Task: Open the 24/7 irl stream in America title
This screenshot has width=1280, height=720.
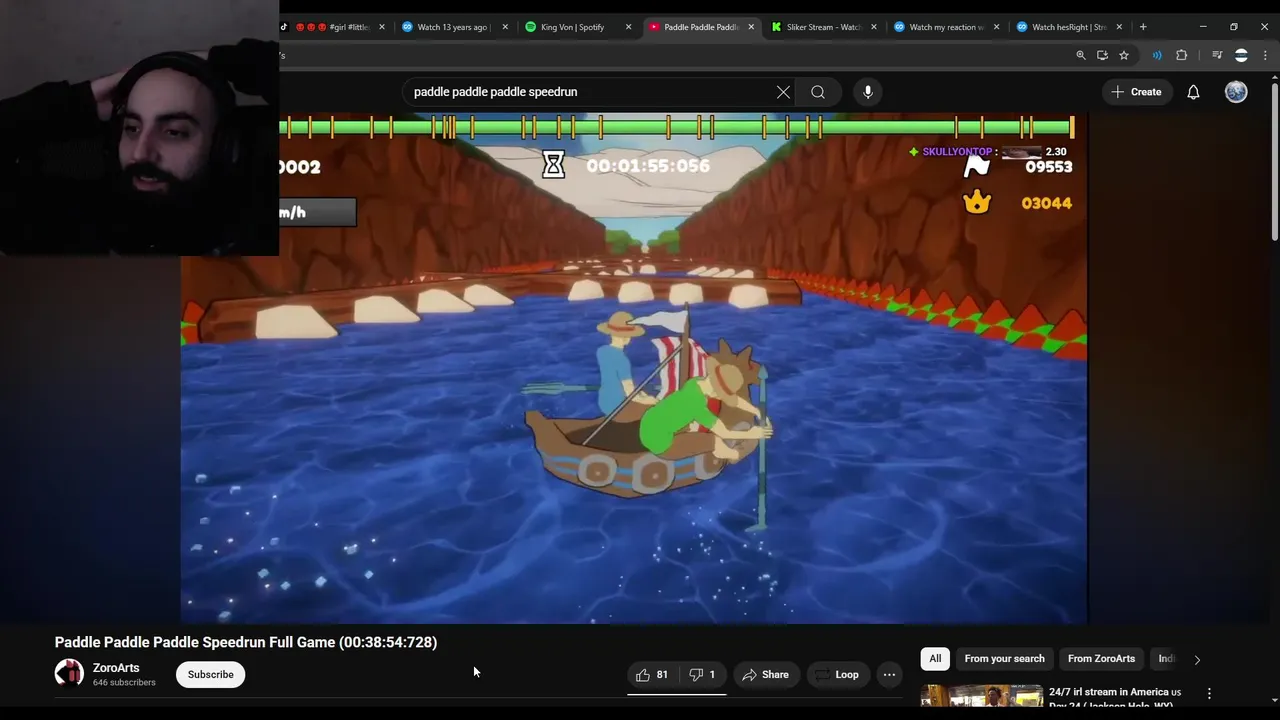Action: click(1115, 697)
